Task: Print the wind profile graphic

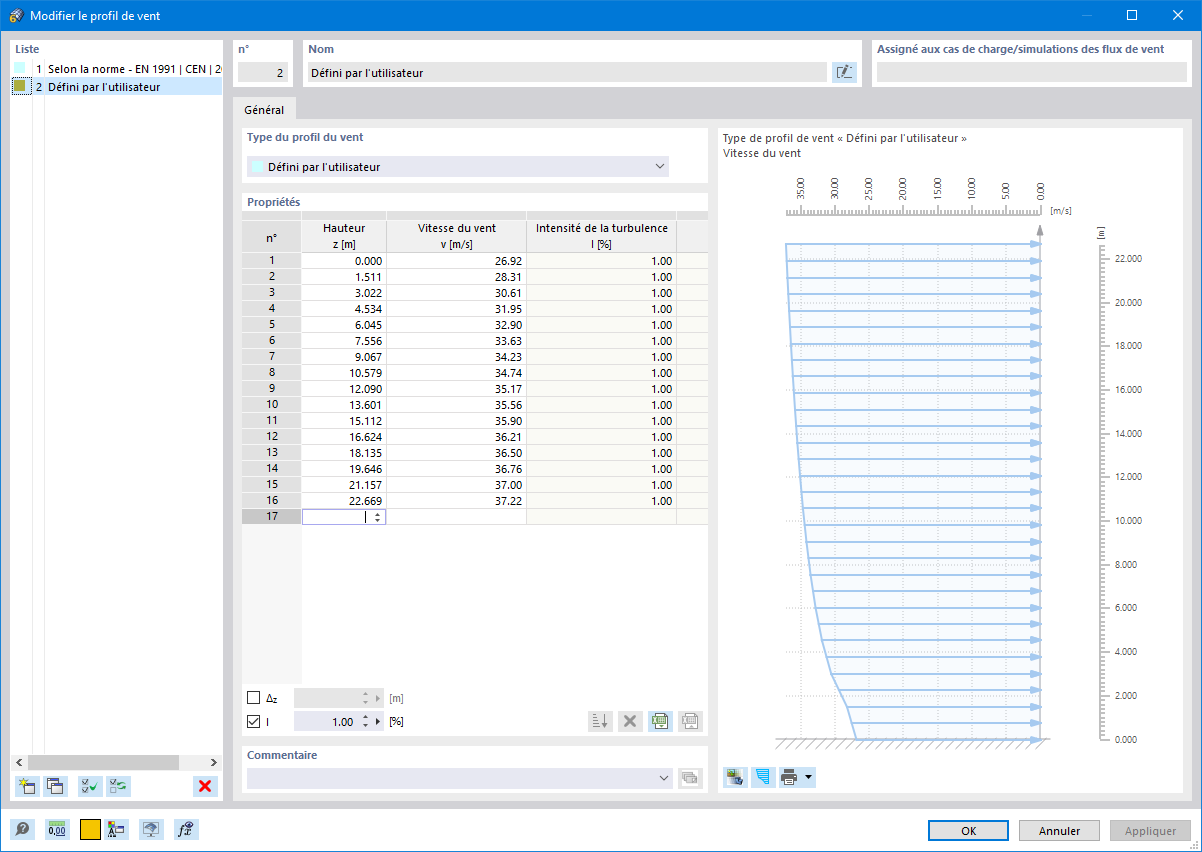Action: point(790,777)
